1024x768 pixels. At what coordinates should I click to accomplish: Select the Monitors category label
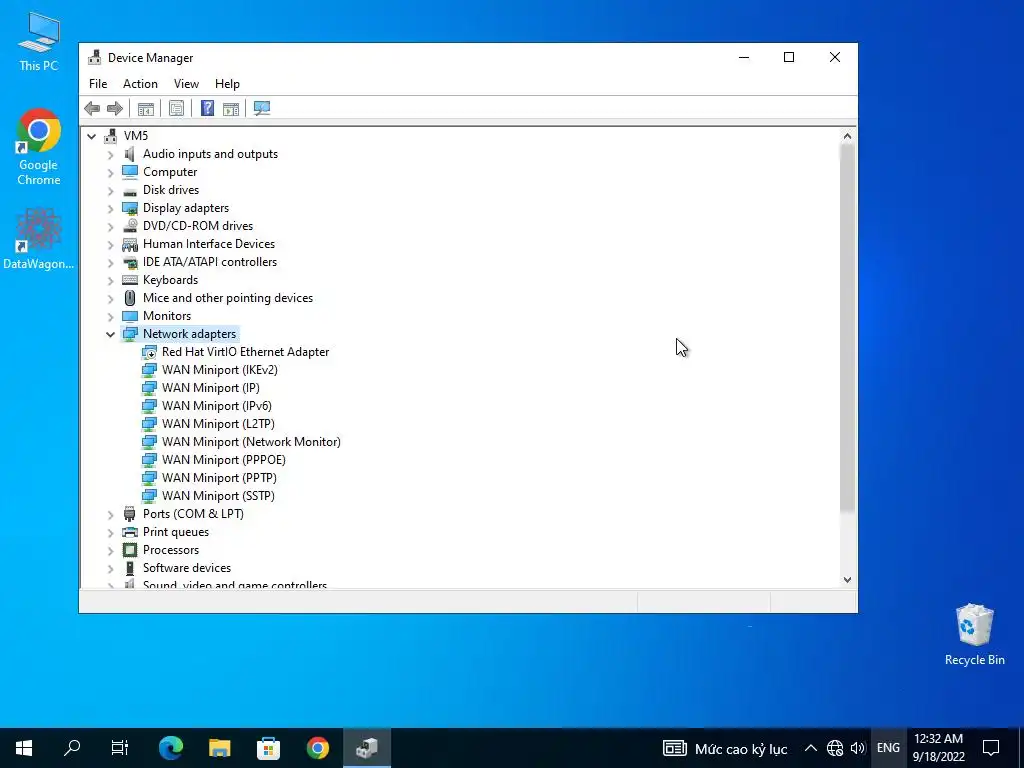pos(167,316)
